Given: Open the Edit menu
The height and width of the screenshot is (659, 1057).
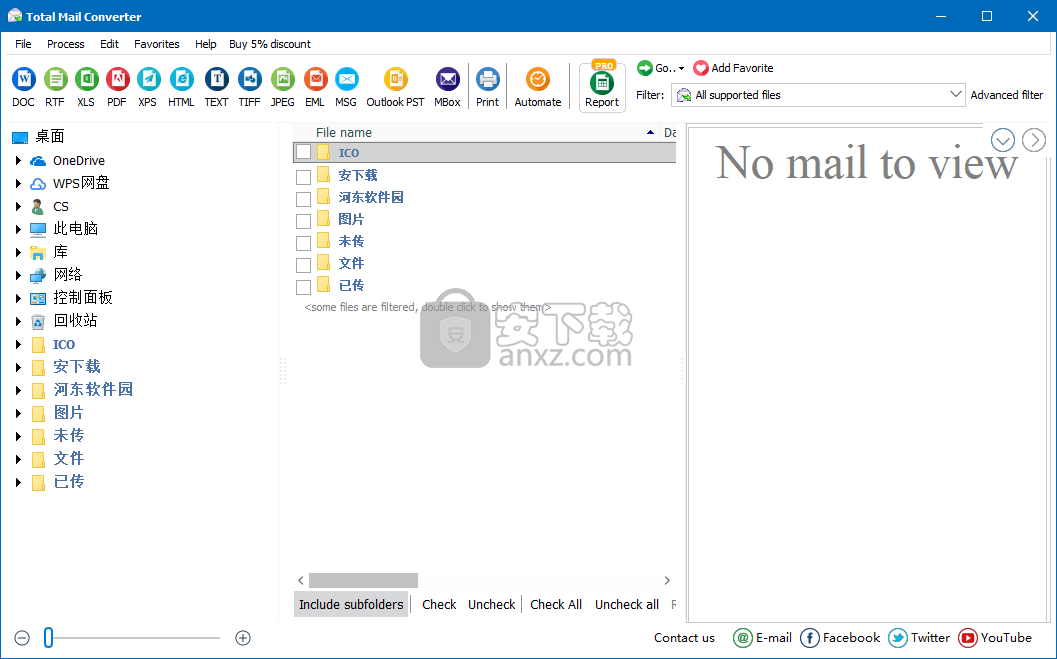Looking at the screenshot, I should pos(109,44).
